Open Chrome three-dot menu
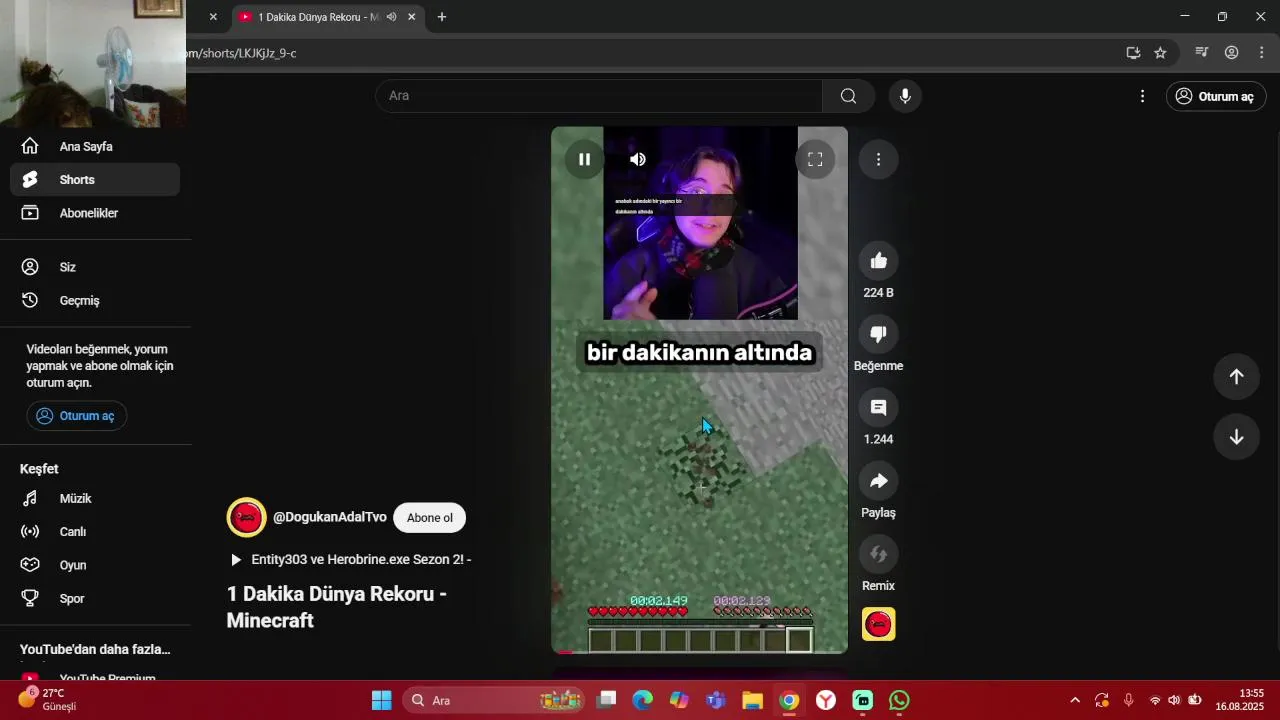The image size is (1280, 720). click(x=1261, y=53)
